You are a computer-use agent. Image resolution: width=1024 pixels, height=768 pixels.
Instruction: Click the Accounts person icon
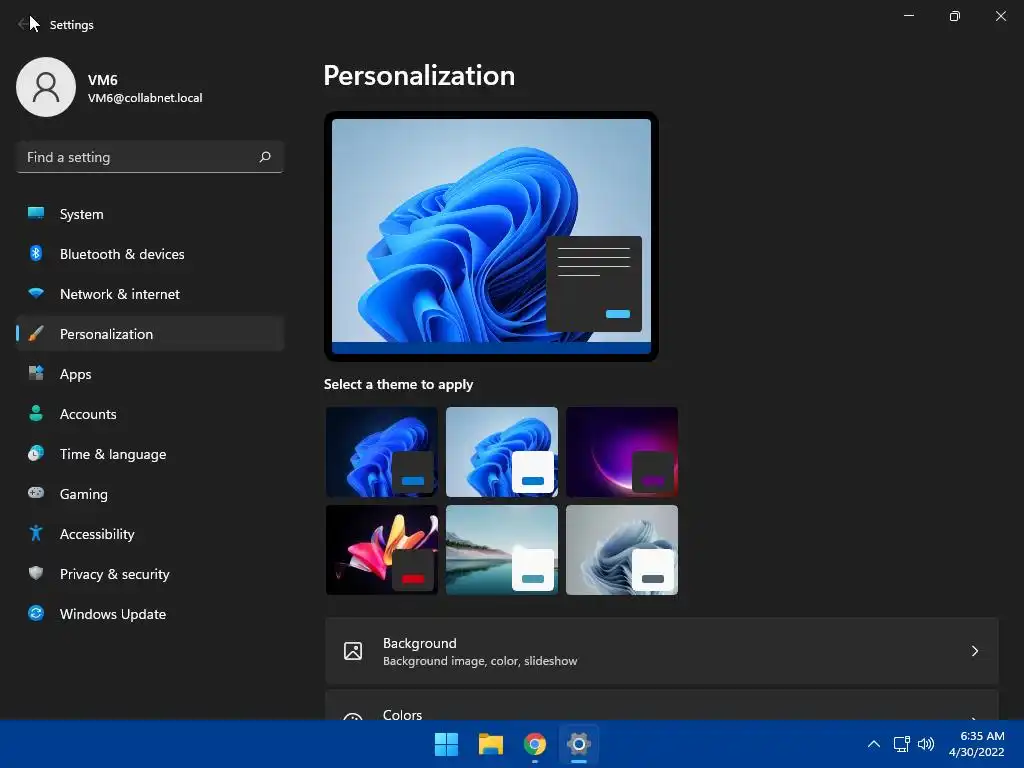coord(36,413)
